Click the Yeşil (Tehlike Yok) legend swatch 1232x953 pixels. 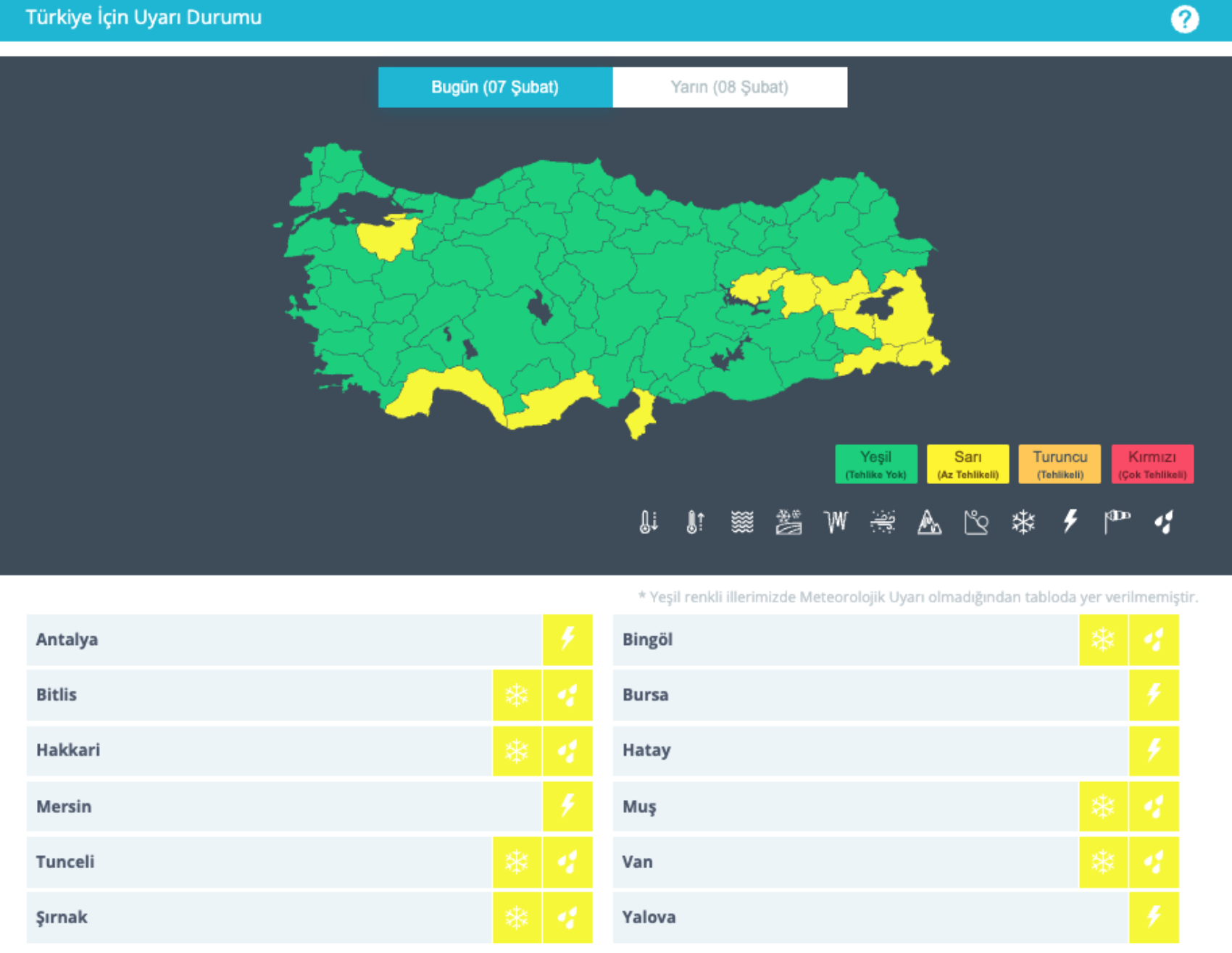coord(875,464)
